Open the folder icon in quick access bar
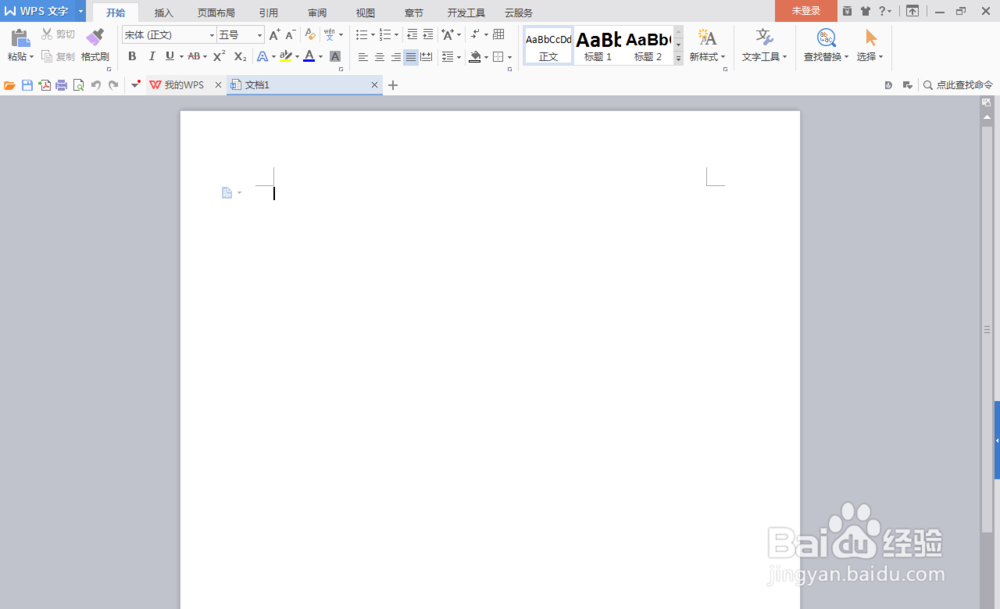The image size is (1000, 609). [x=10, y=85]
